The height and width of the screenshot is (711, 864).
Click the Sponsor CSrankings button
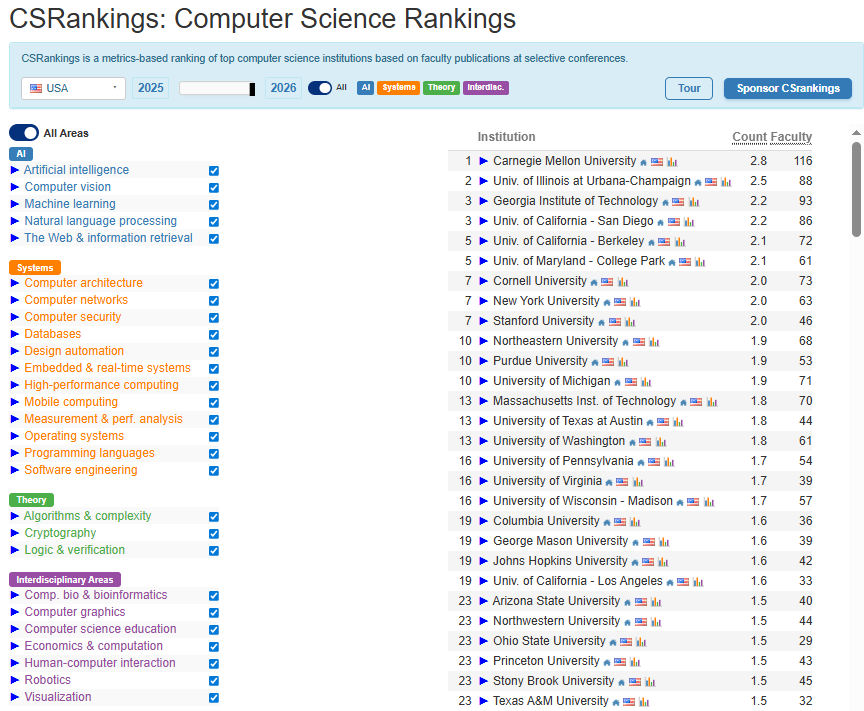(788, 88)
